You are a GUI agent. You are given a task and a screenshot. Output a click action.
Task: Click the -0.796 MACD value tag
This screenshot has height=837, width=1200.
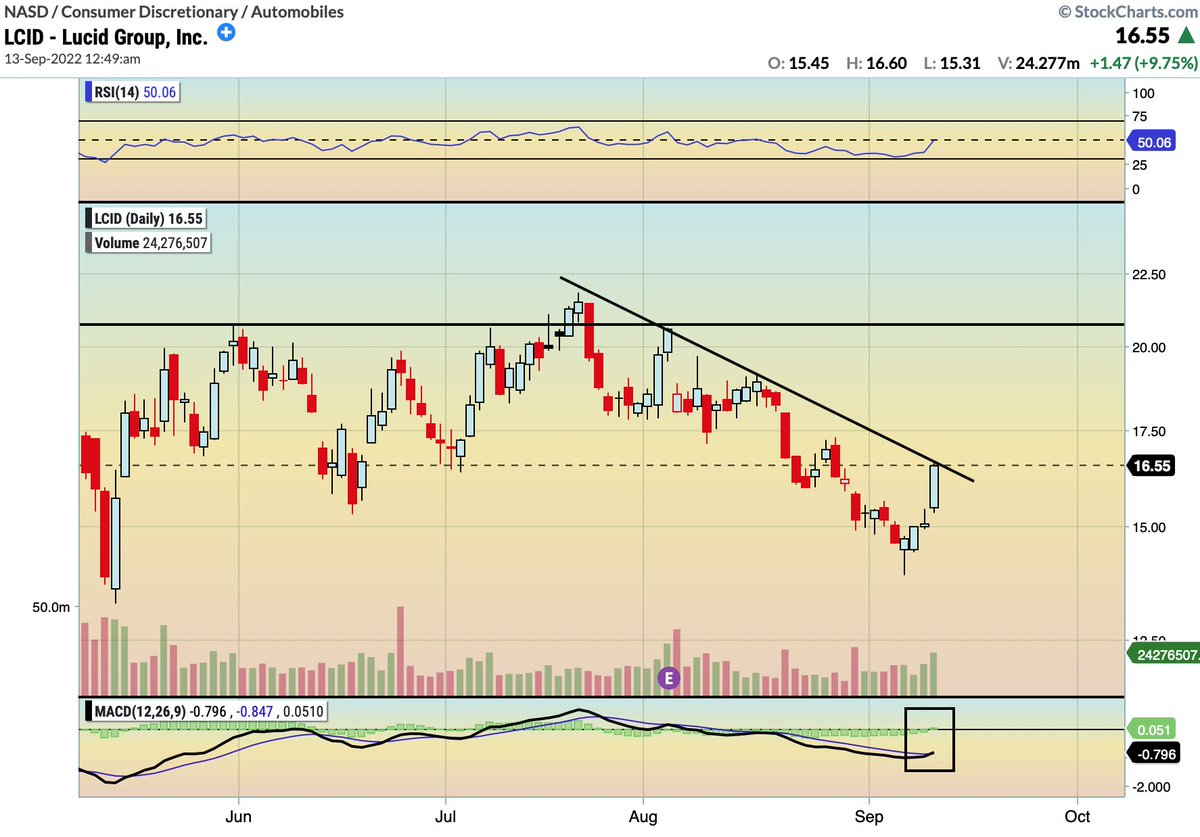pos(1154,754)
